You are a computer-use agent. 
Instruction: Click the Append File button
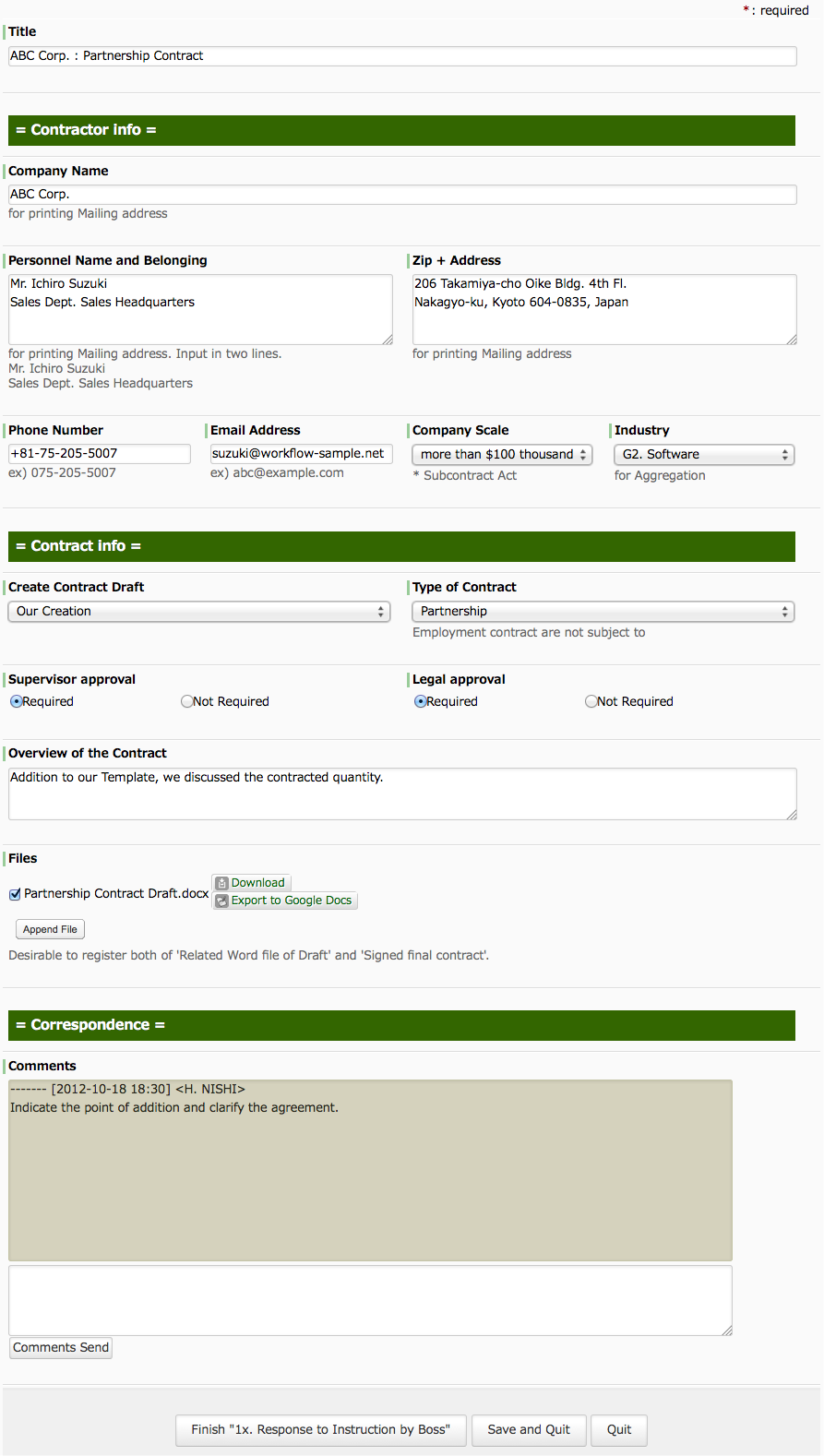[50, 929]
